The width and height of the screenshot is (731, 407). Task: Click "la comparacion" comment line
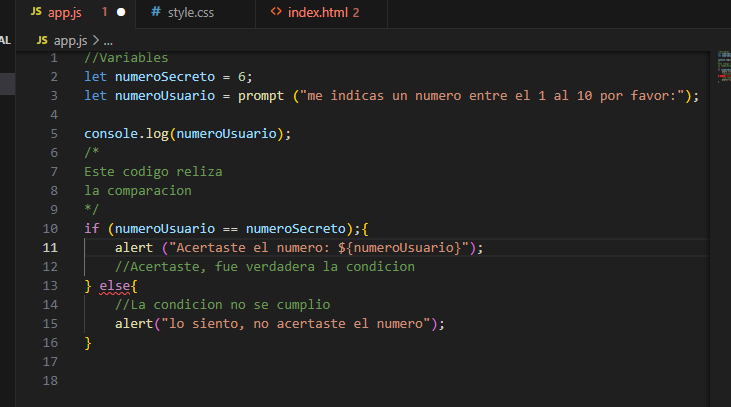pyautogui.click(x=138, y=191)
